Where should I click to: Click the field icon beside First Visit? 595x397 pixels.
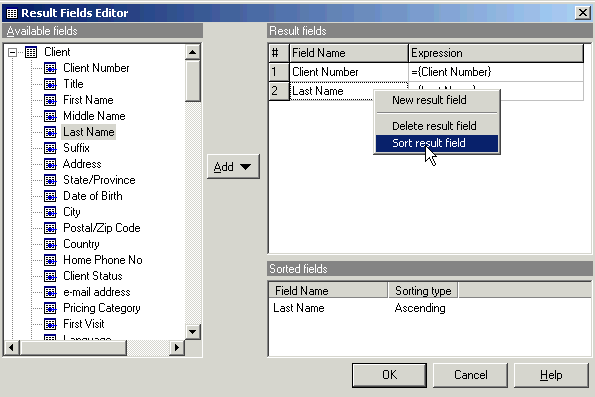click(50, 324)
